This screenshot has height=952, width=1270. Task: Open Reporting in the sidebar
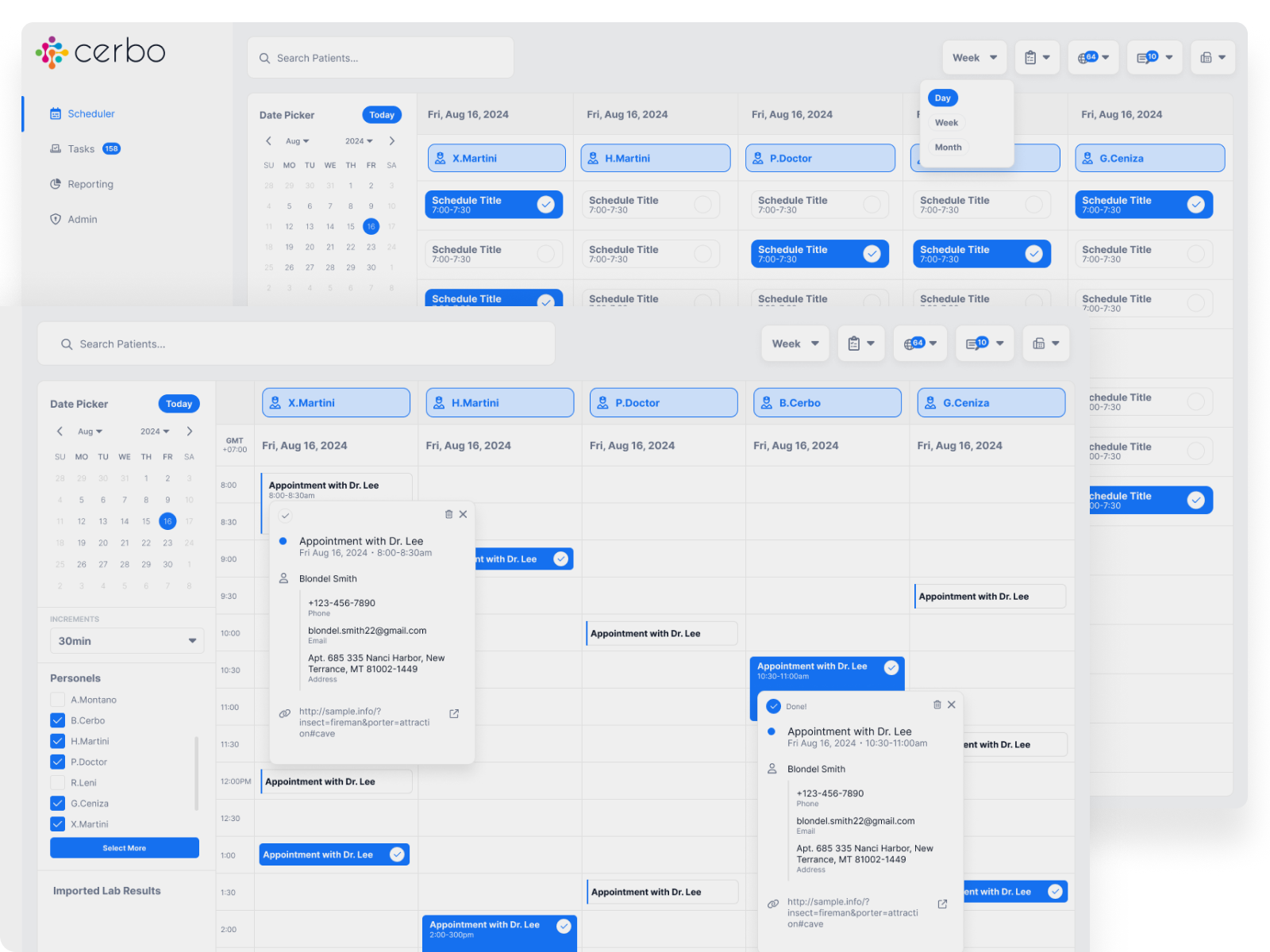click(x=90, y=184)
